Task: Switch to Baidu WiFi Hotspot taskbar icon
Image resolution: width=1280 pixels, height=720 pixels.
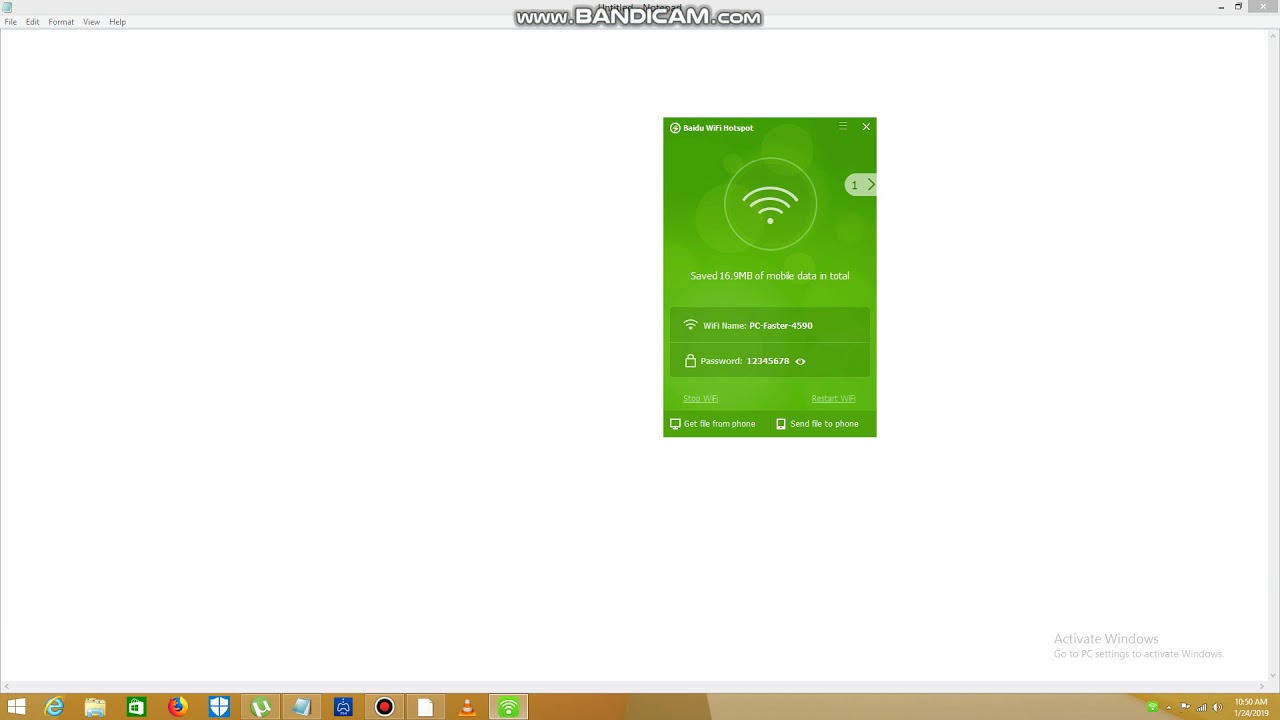Action: point(508,707)
